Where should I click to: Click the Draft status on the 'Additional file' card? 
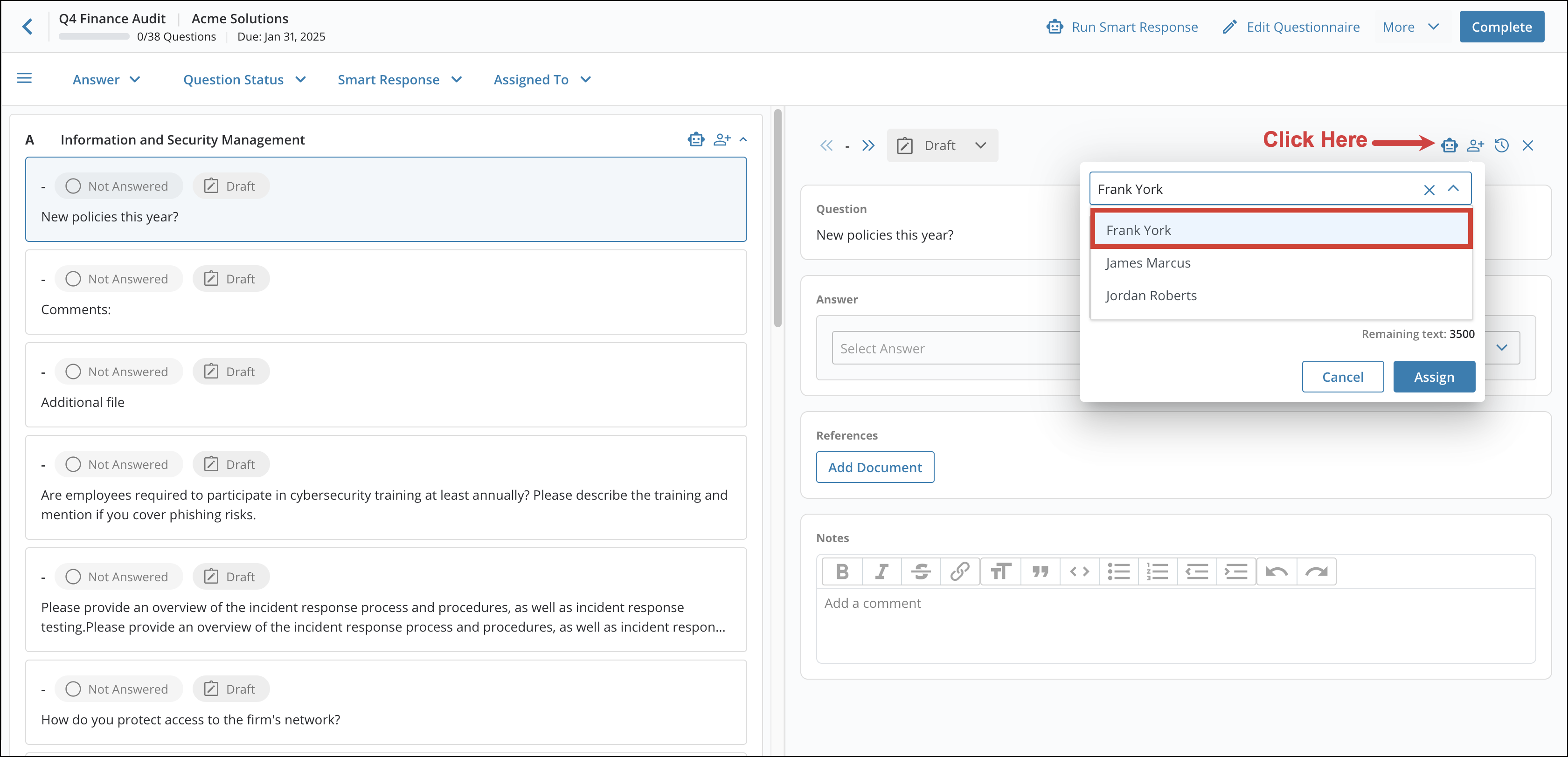tap(231, 372)
